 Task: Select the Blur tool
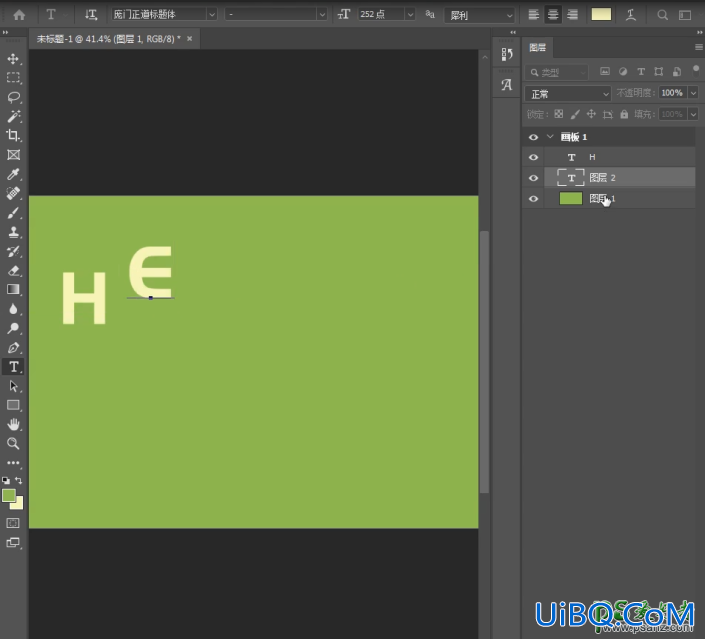[x=13, y=309]
